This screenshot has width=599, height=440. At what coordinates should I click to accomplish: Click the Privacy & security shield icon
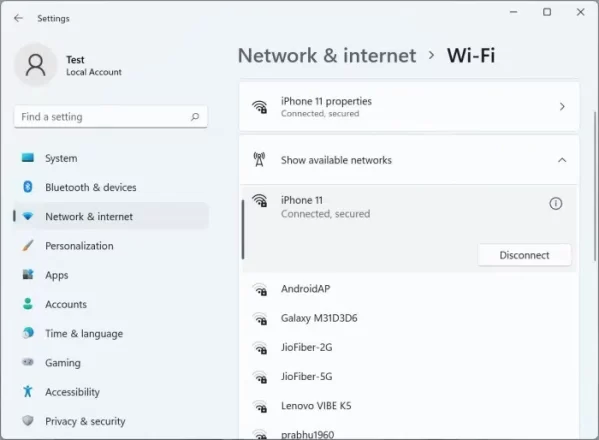click(28, 421)
